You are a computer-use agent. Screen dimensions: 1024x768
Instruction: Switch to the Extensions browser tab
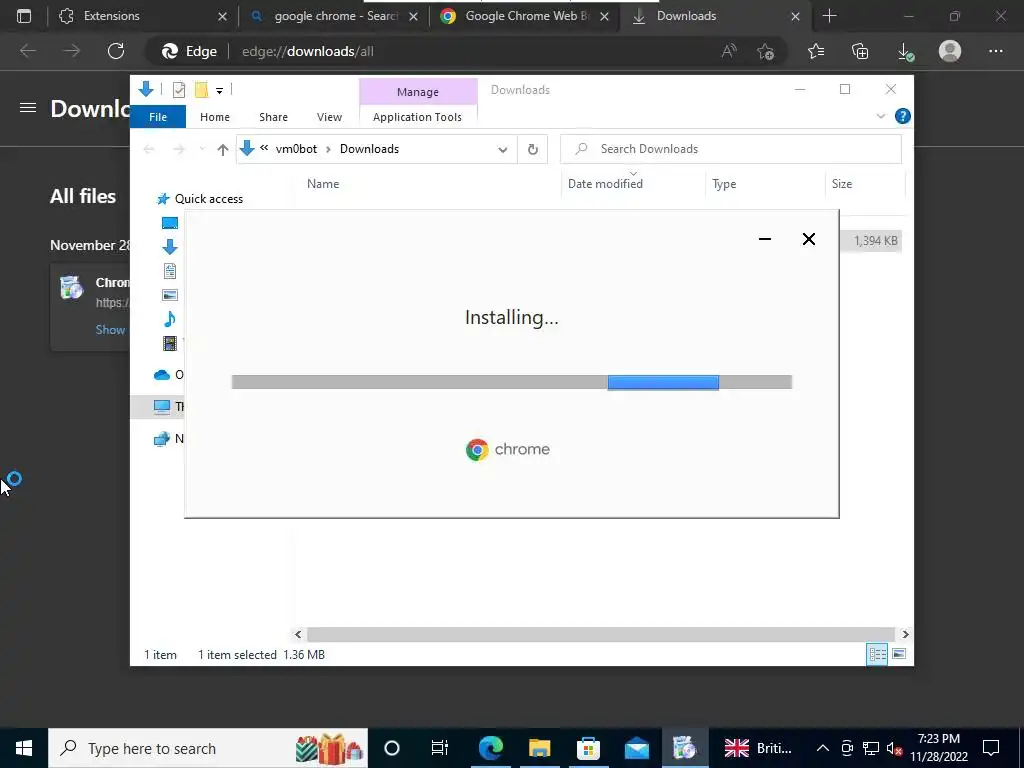[142, 16]
